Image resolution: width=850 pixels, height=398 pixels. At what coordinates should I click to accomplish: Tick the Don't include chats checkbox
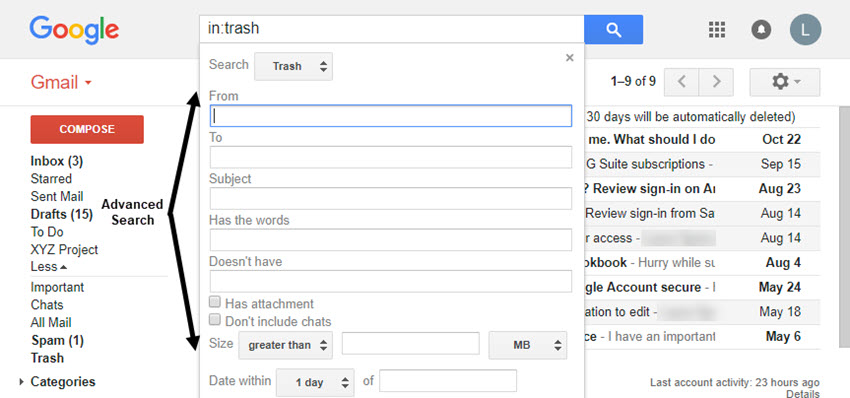tap(215, 319)
